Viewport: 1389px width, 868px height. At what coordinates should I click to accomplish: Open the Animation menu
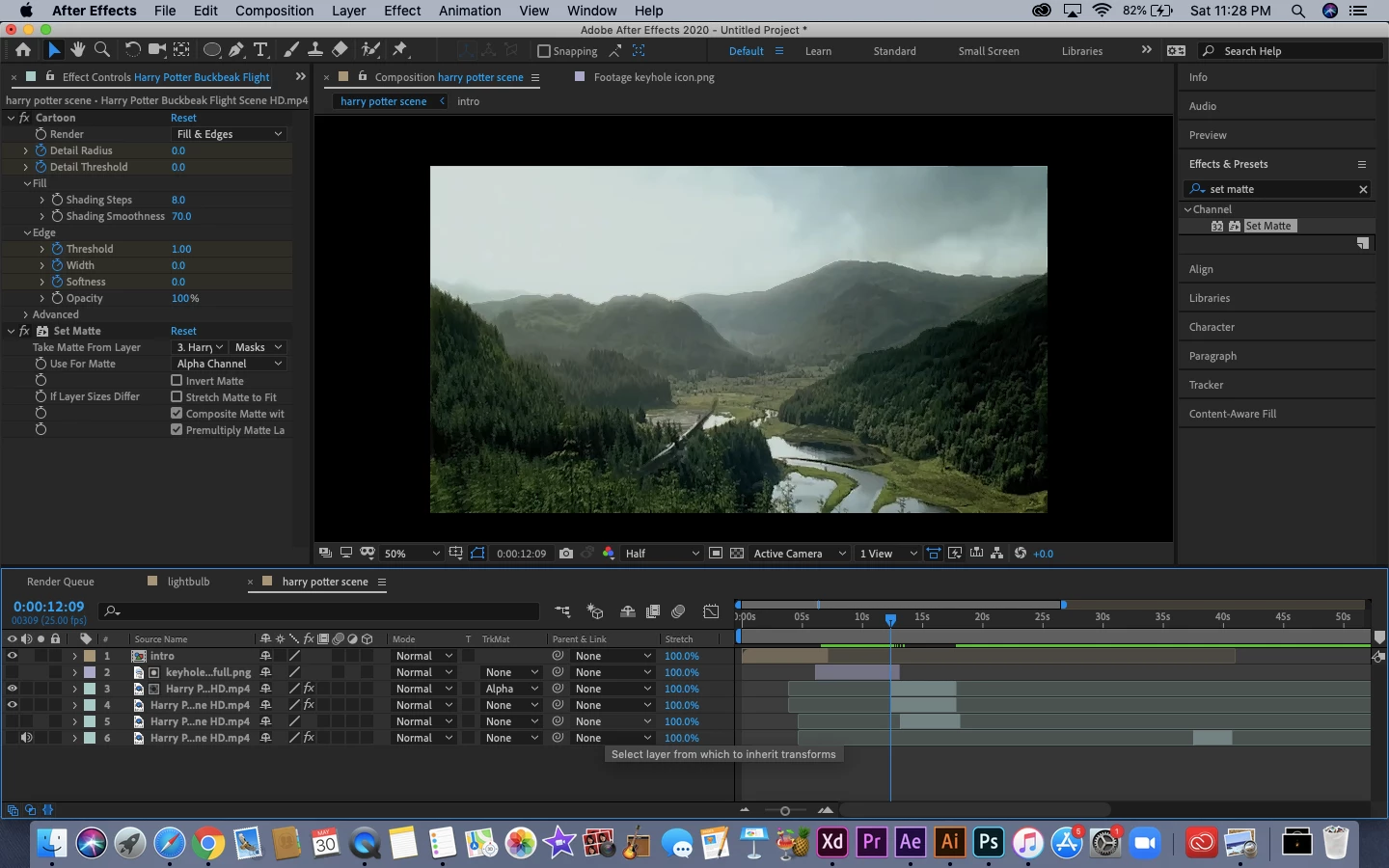point(470,11)
